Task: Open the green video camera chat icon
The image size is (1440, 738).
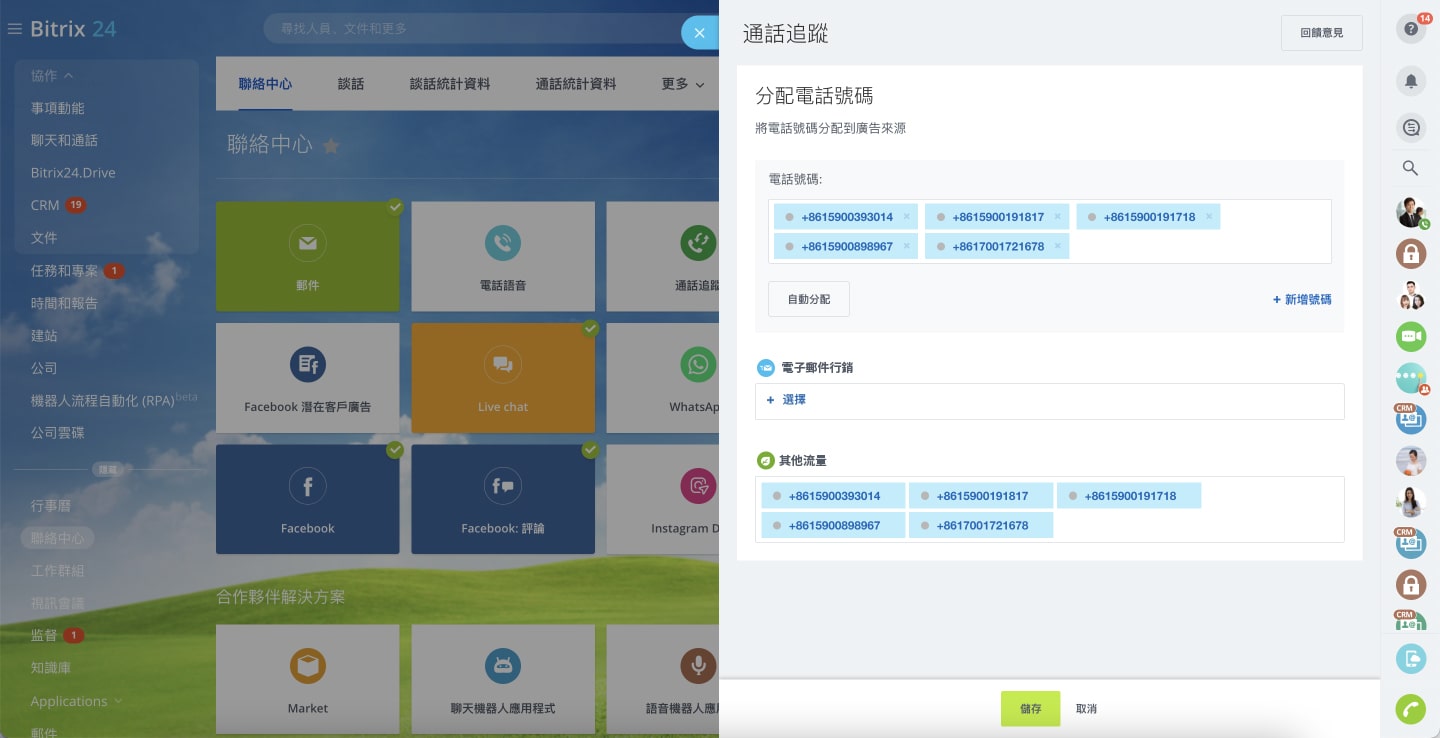Action: pyautogui.click(x=1411, y=336)
